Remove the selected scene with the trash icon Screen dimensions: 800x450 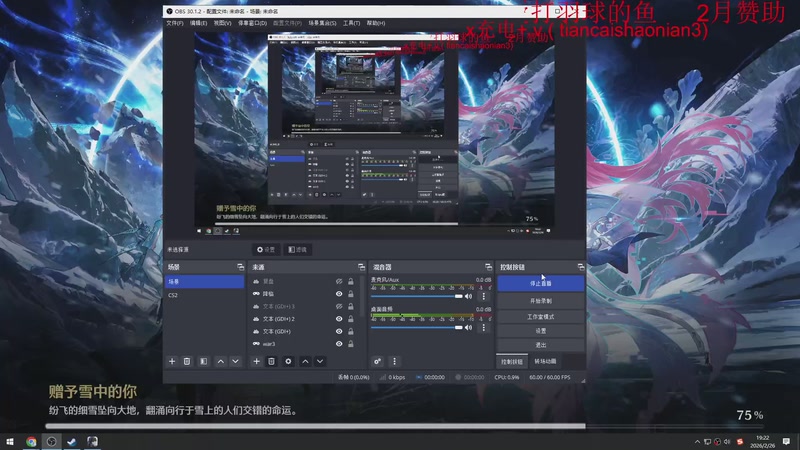click(x=187, y=361)
